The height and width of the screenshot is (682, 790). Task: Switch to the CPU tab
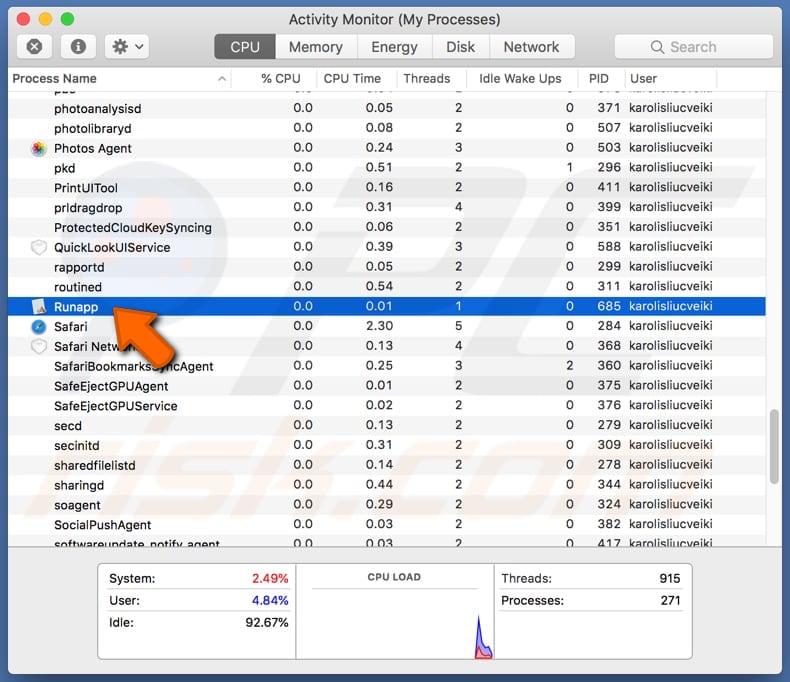pyautogui.click(x=245, y=47)
